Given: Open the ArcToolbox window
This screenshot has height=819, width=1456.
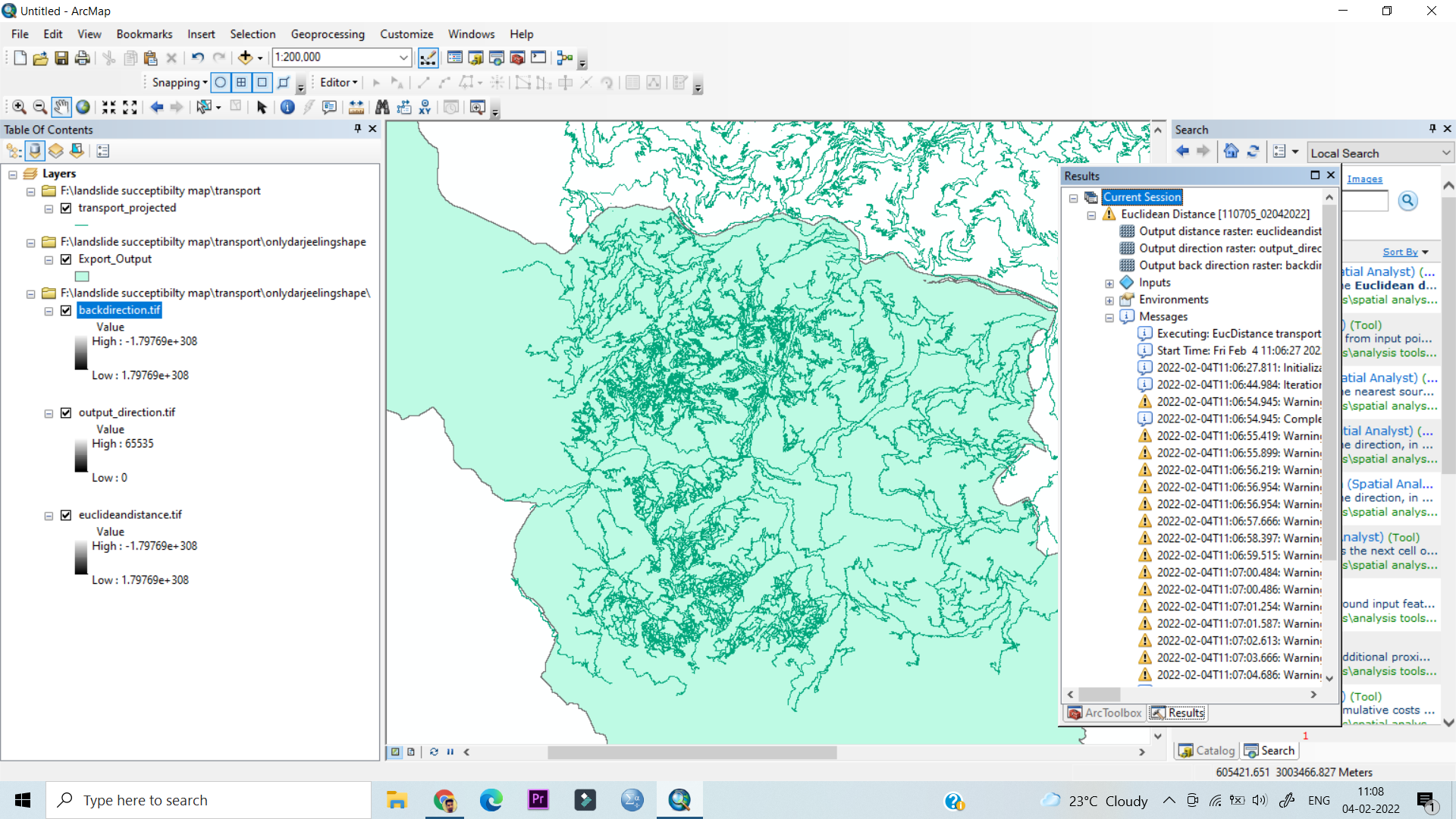Looking at the screenshot, I should tap(516, 58).
